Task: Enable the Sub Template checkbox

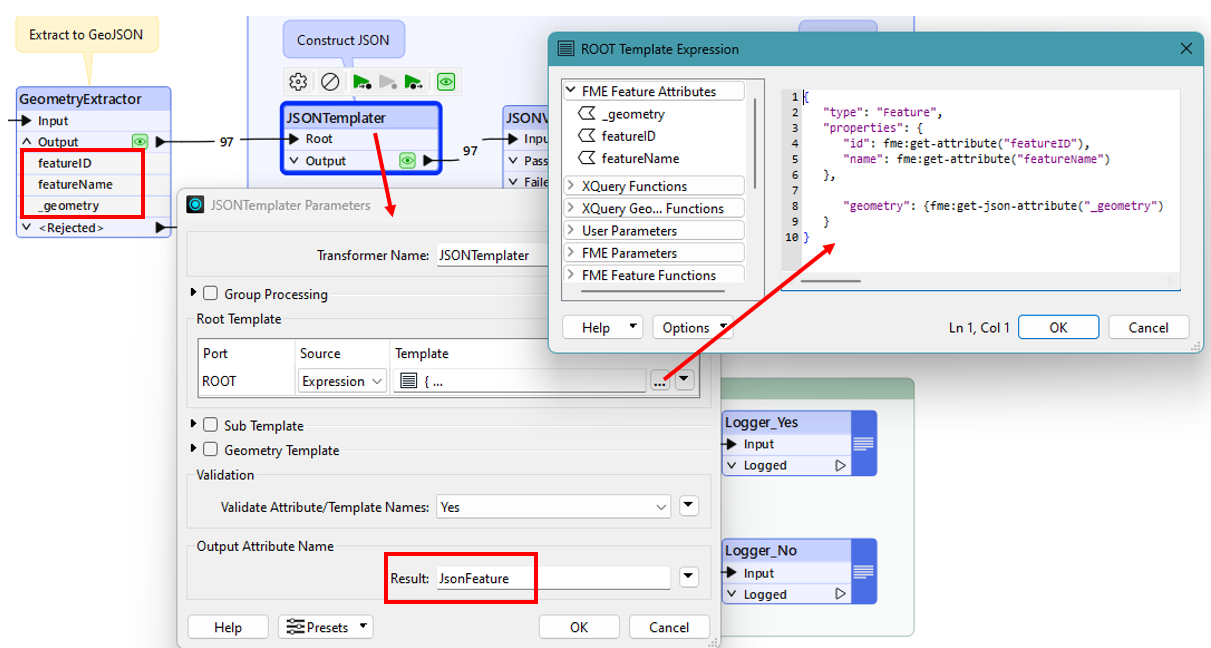Action: 210,425
